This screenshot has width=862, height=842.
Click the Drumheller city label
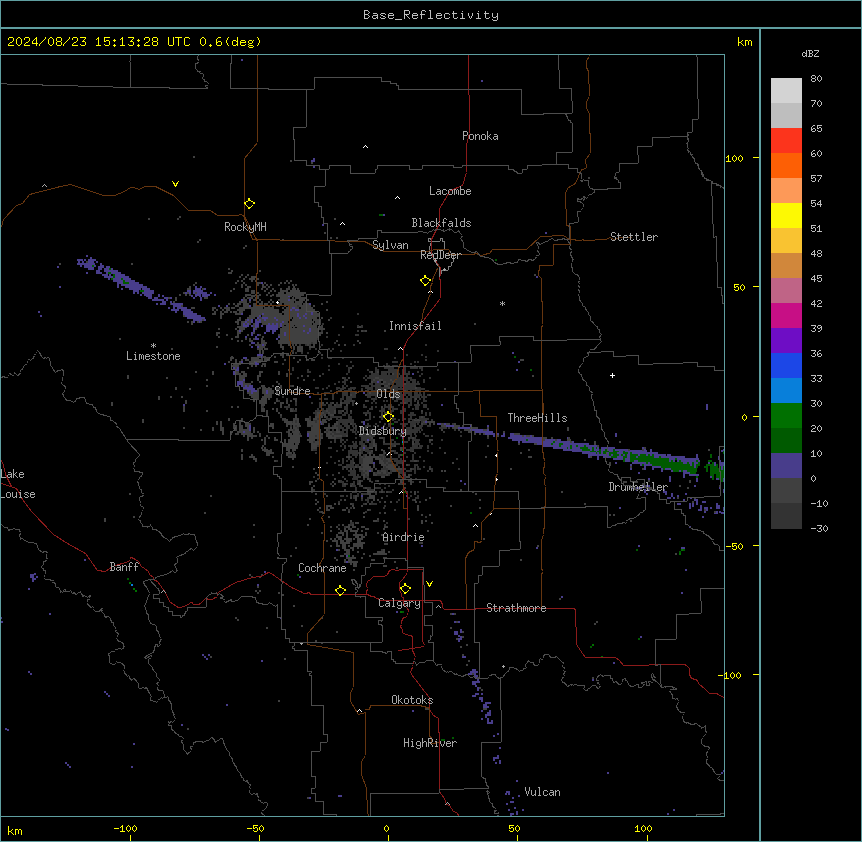click(638, 487)
